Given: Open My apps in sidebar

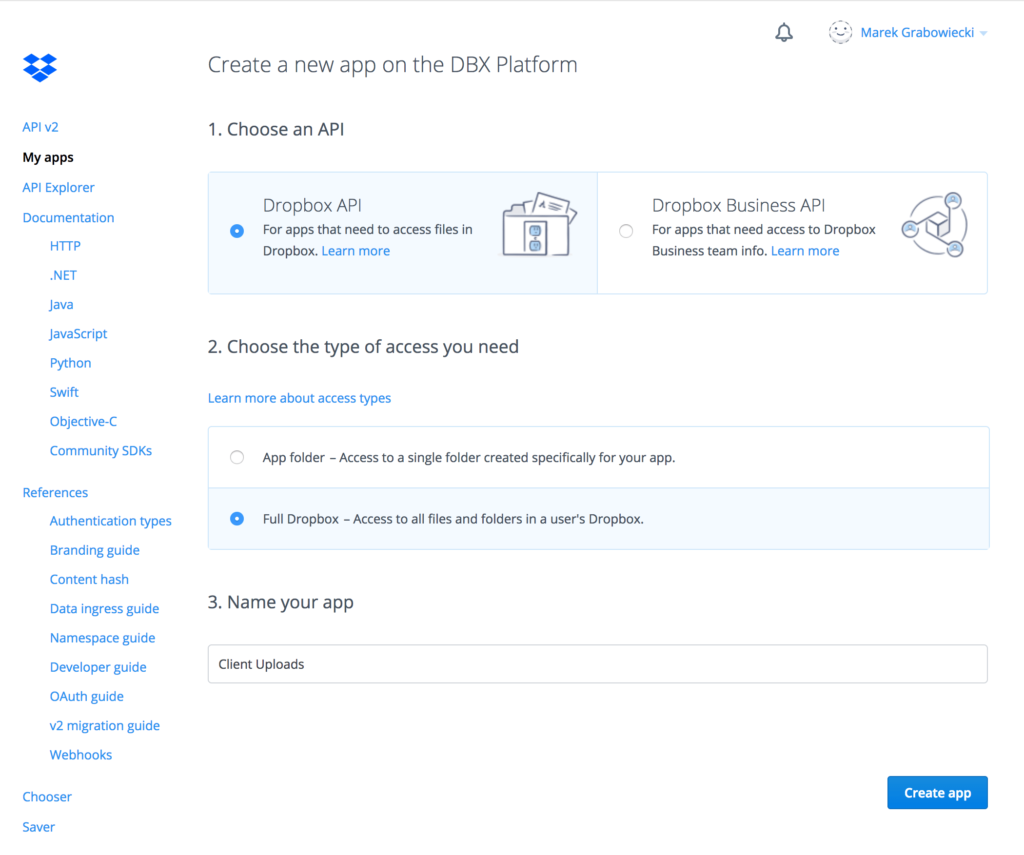Looking at the screenshot, I should (48, 157).
